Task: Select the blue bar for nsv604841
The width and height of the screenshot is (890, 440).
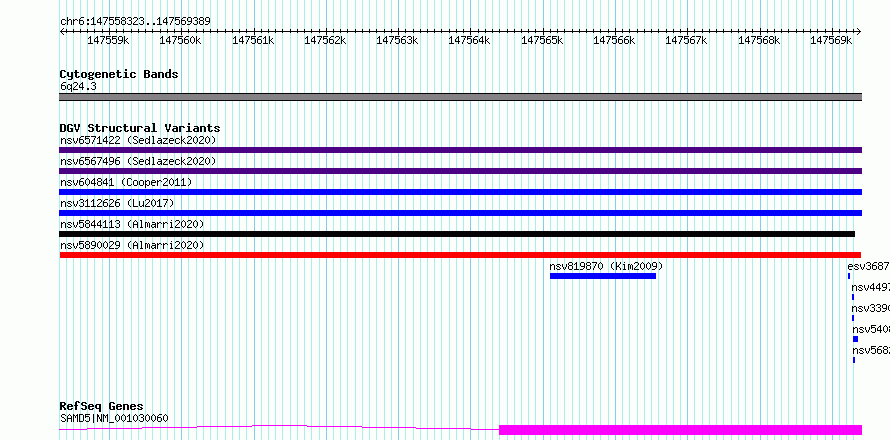Action: (x=460, y=192)
